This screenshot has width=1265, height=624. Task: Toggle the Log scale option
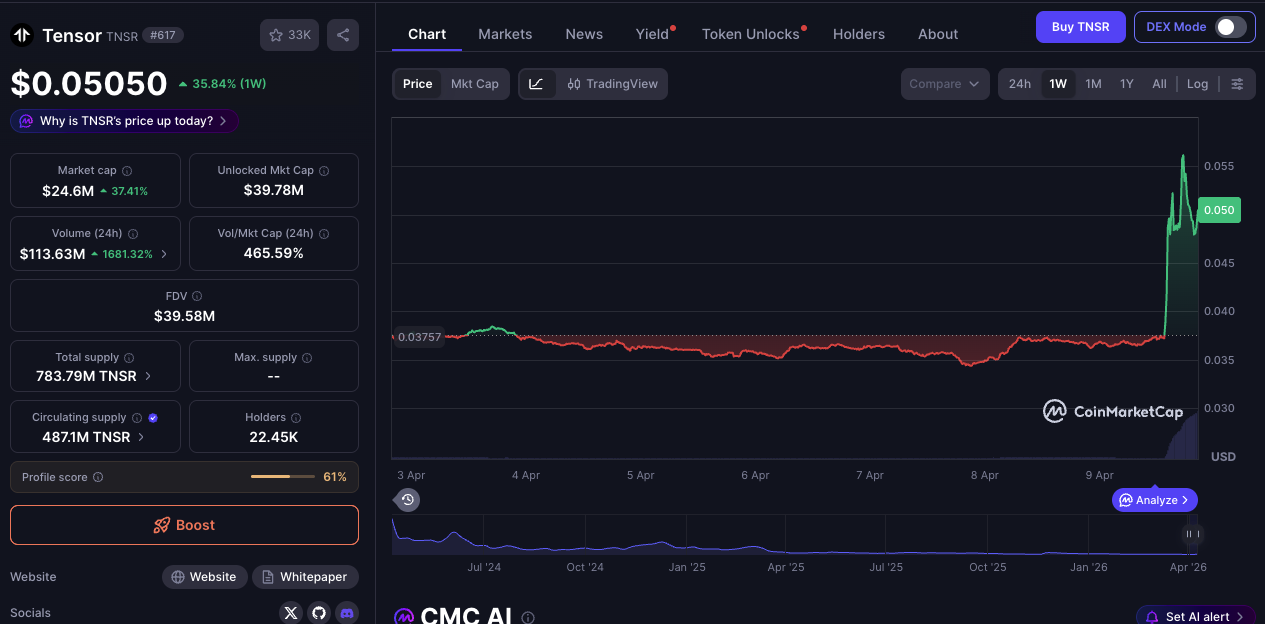point(1197,84)
